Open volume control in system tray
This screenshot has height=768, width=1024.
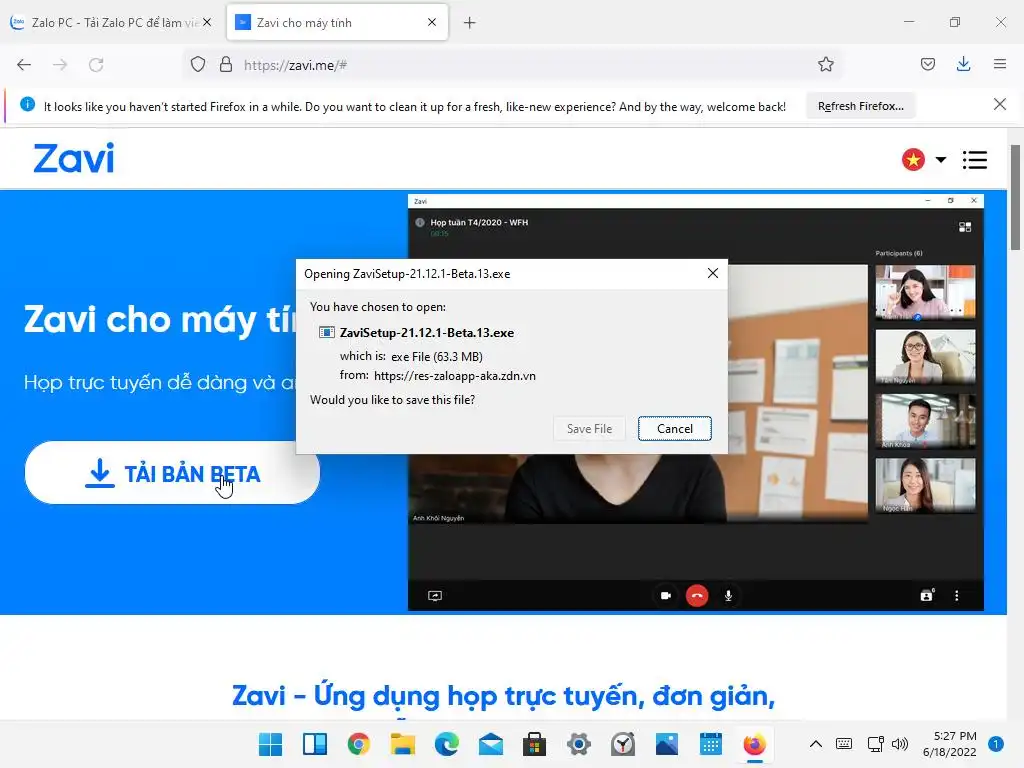(900, 744)
